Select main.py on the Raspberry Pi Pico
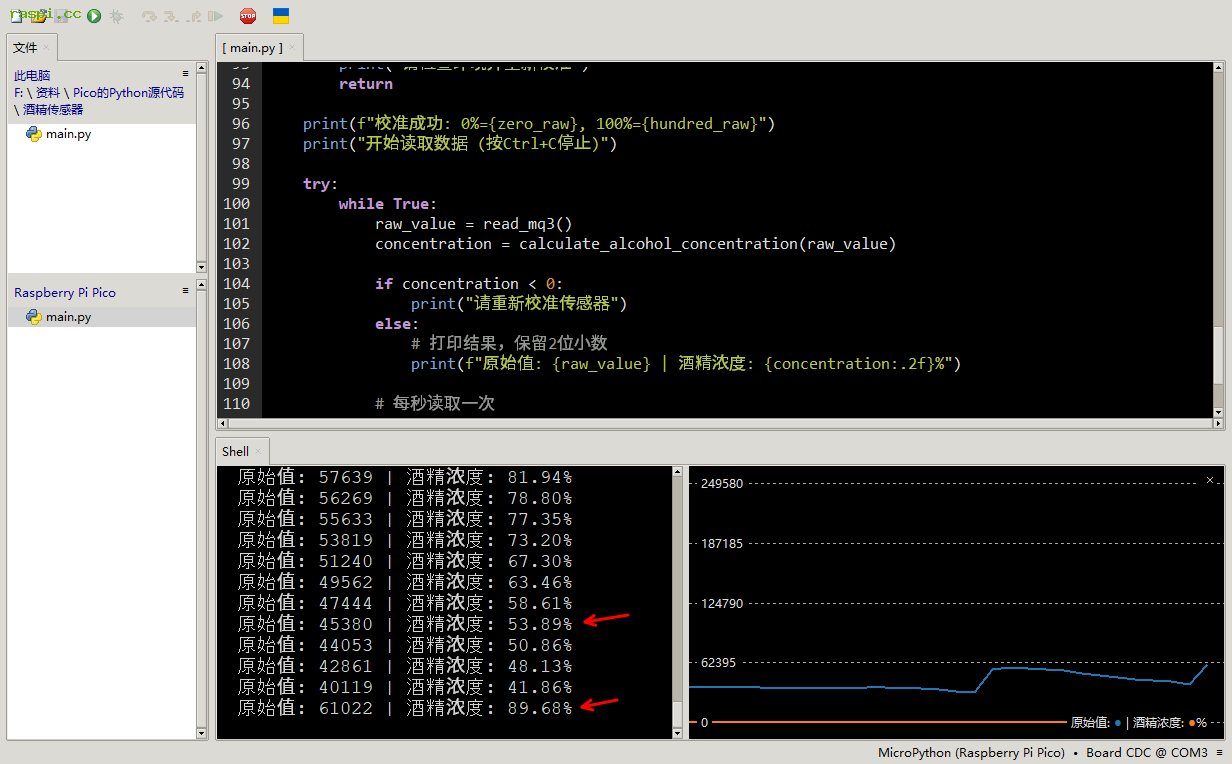The width and height of the screenshot is (1232, 764). pos(68,317)
